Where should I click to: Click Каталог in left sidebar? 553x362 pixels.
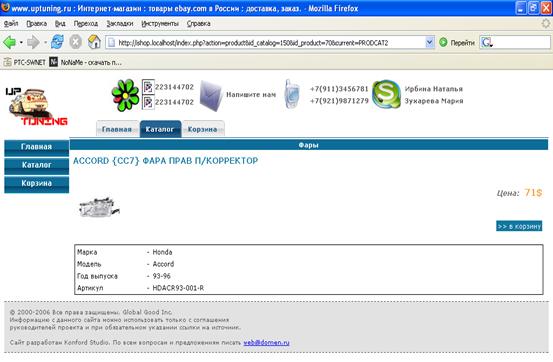click(x=36, y=165)
